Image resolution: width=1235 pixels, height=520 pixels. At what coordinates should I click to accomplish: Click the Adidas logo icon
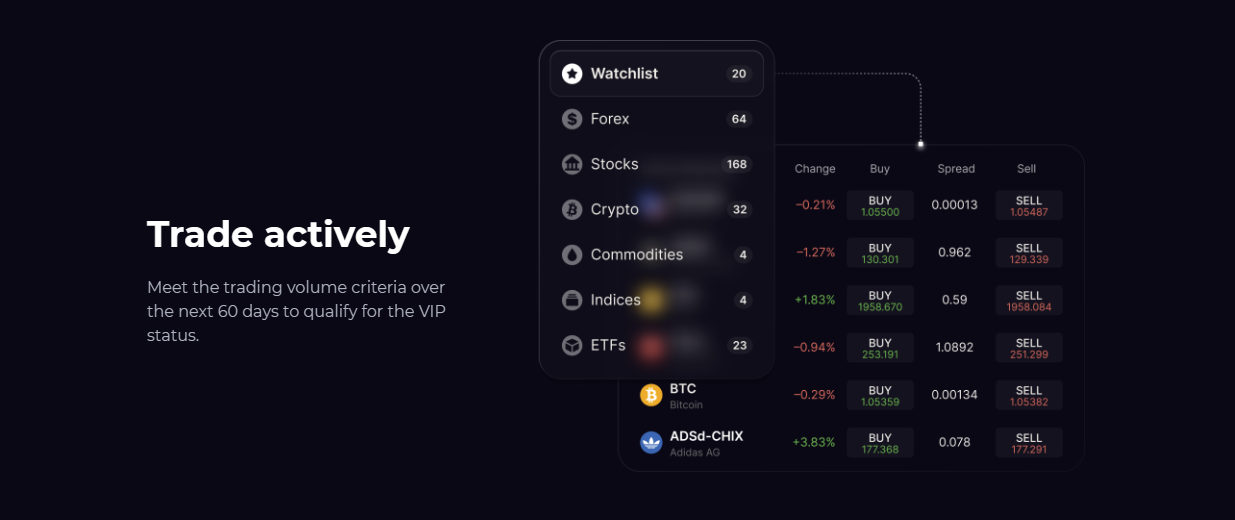(x=651, y=443)
